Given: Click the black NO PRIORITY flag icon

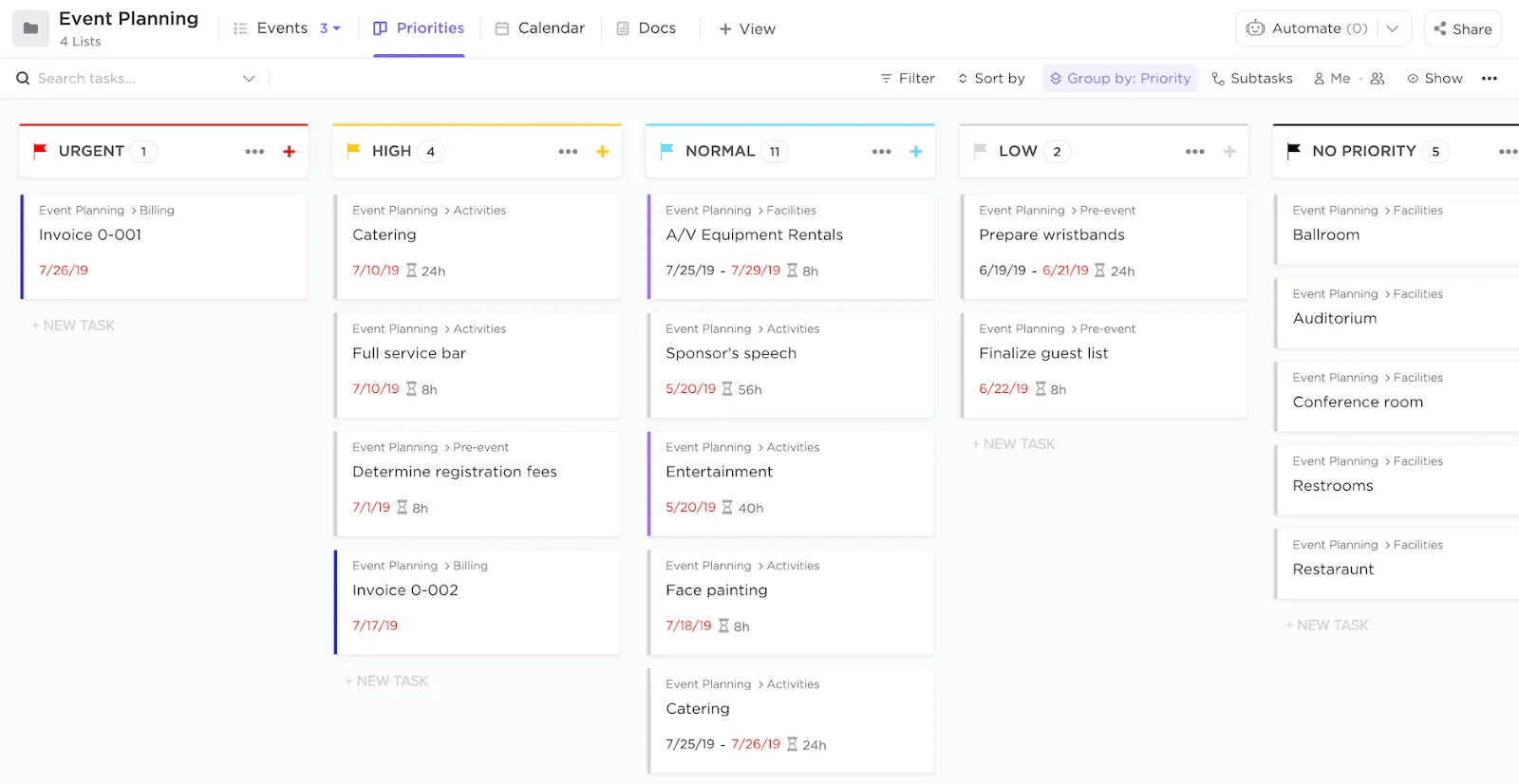Looking at the screenshot, I should point(1293,150).
